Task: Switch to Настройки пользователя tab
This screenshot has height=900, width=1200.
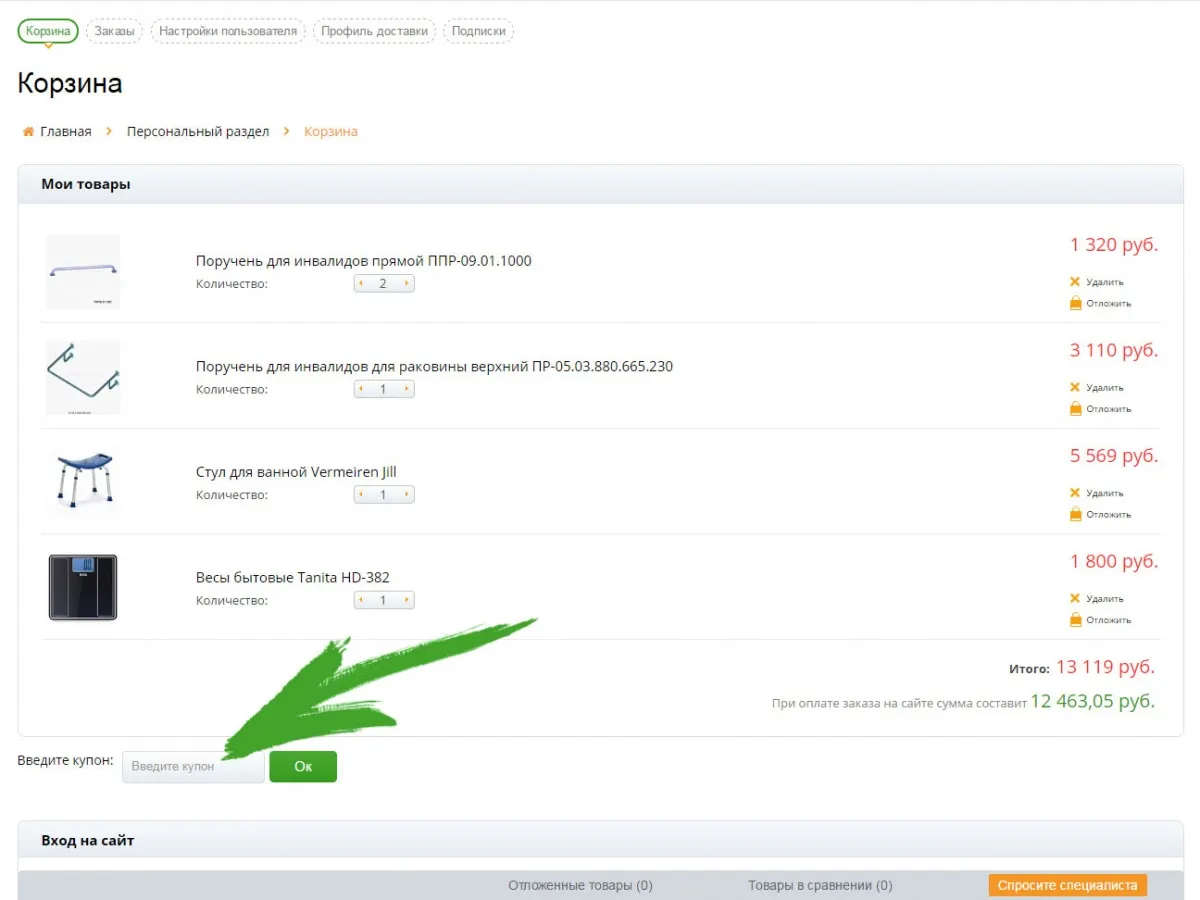Action: pos(228,31)
